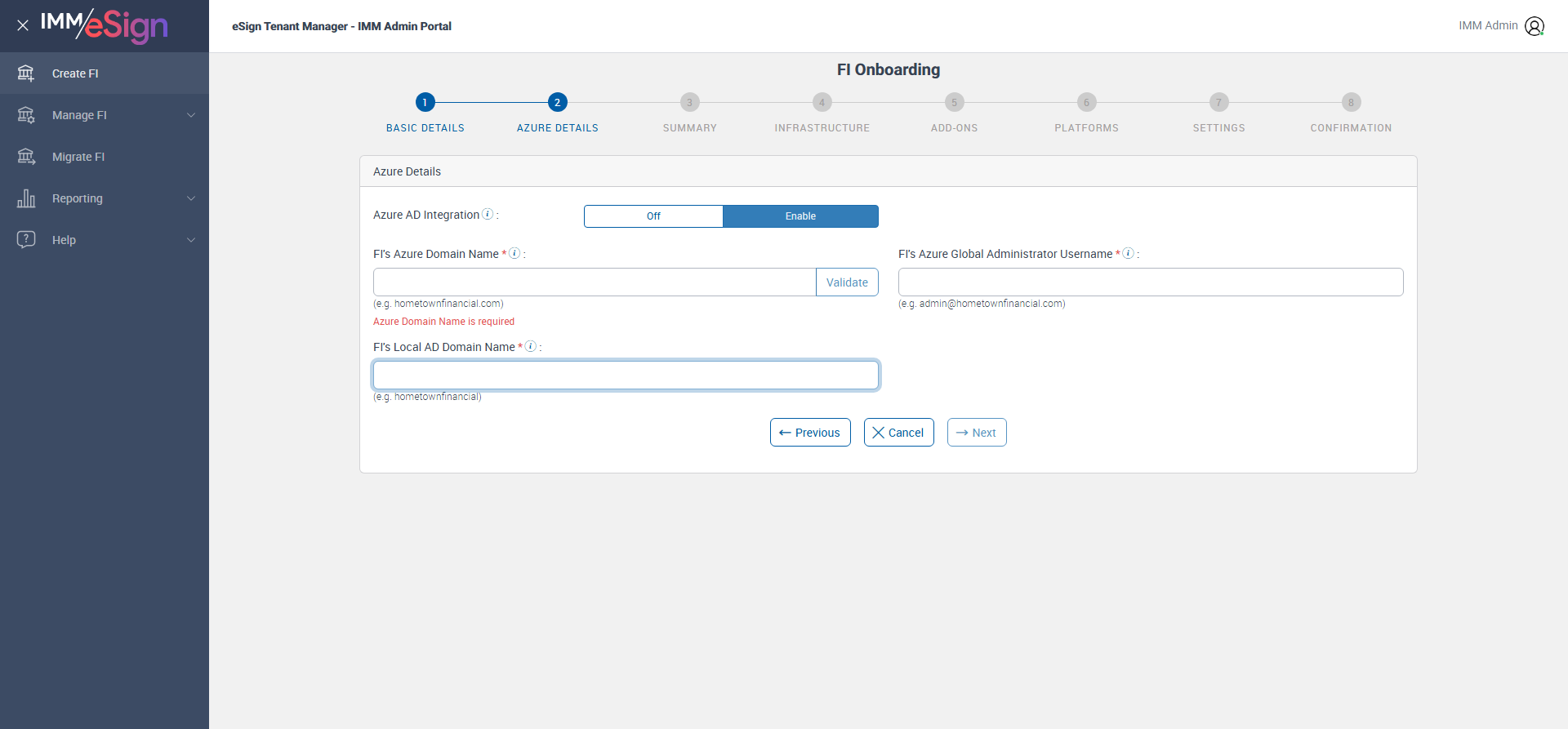Select the Platforms step label

click(1086, 128)
